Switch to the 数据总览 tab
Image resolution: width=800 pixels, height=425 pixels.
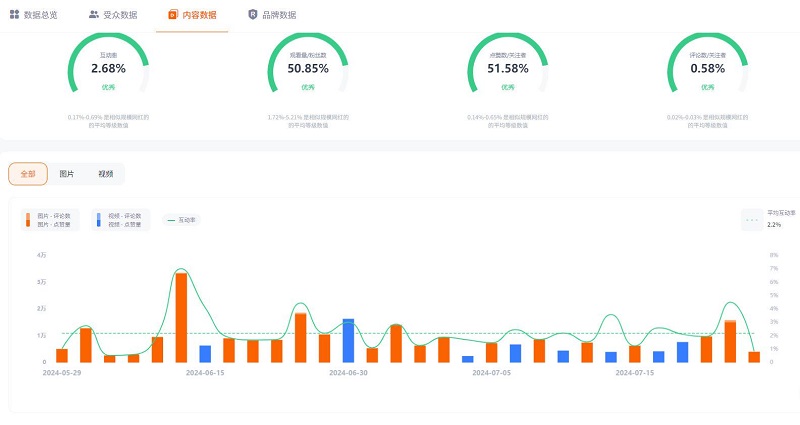tap(40, 15)
